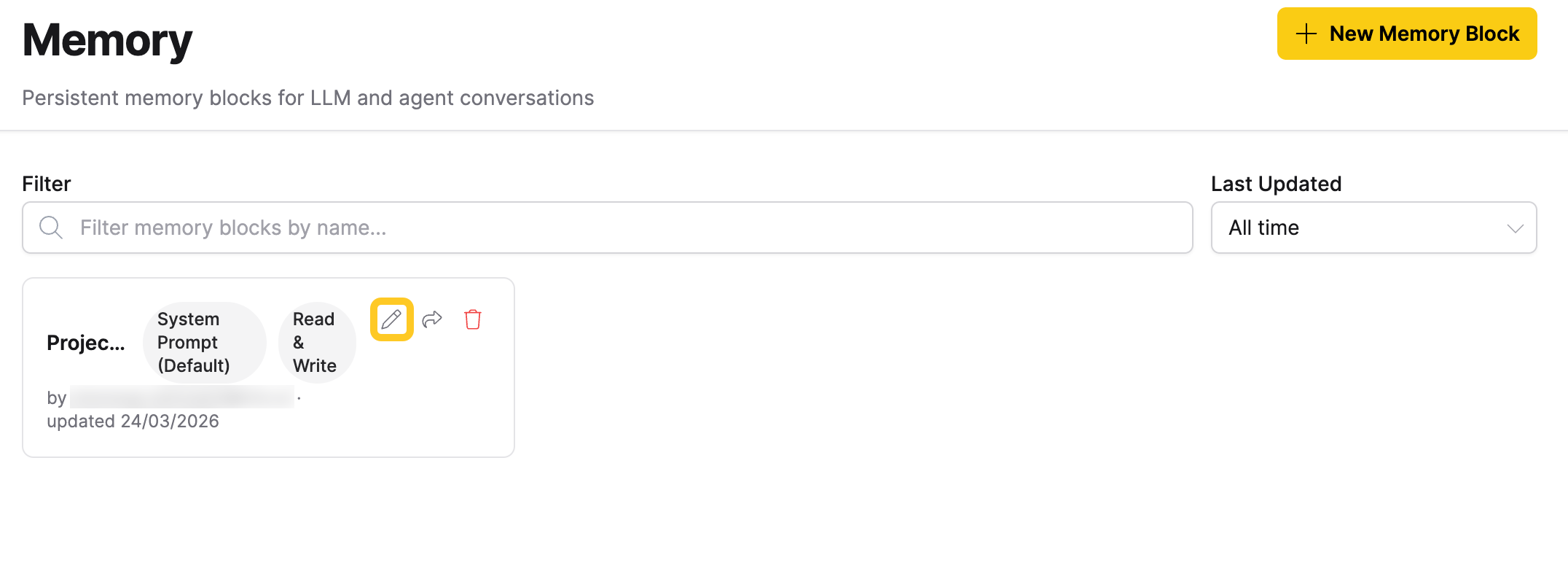The image size is (1568, 579).
Task: Click the magnifying glass search icon
Action: (50, 228)
